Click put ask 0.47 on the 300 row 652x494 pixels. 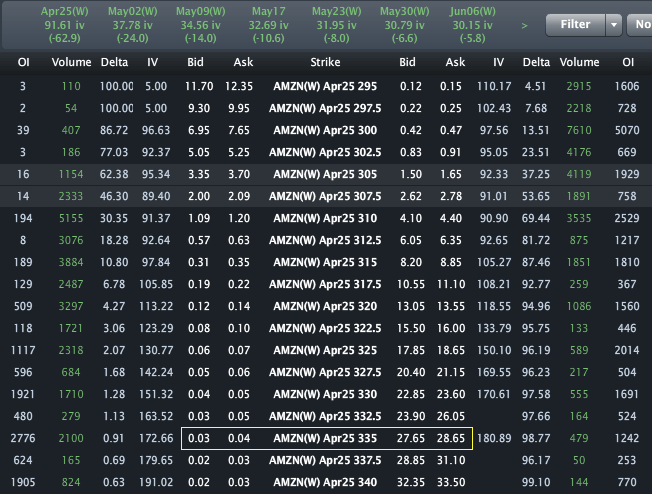click(x=451, y=131)
